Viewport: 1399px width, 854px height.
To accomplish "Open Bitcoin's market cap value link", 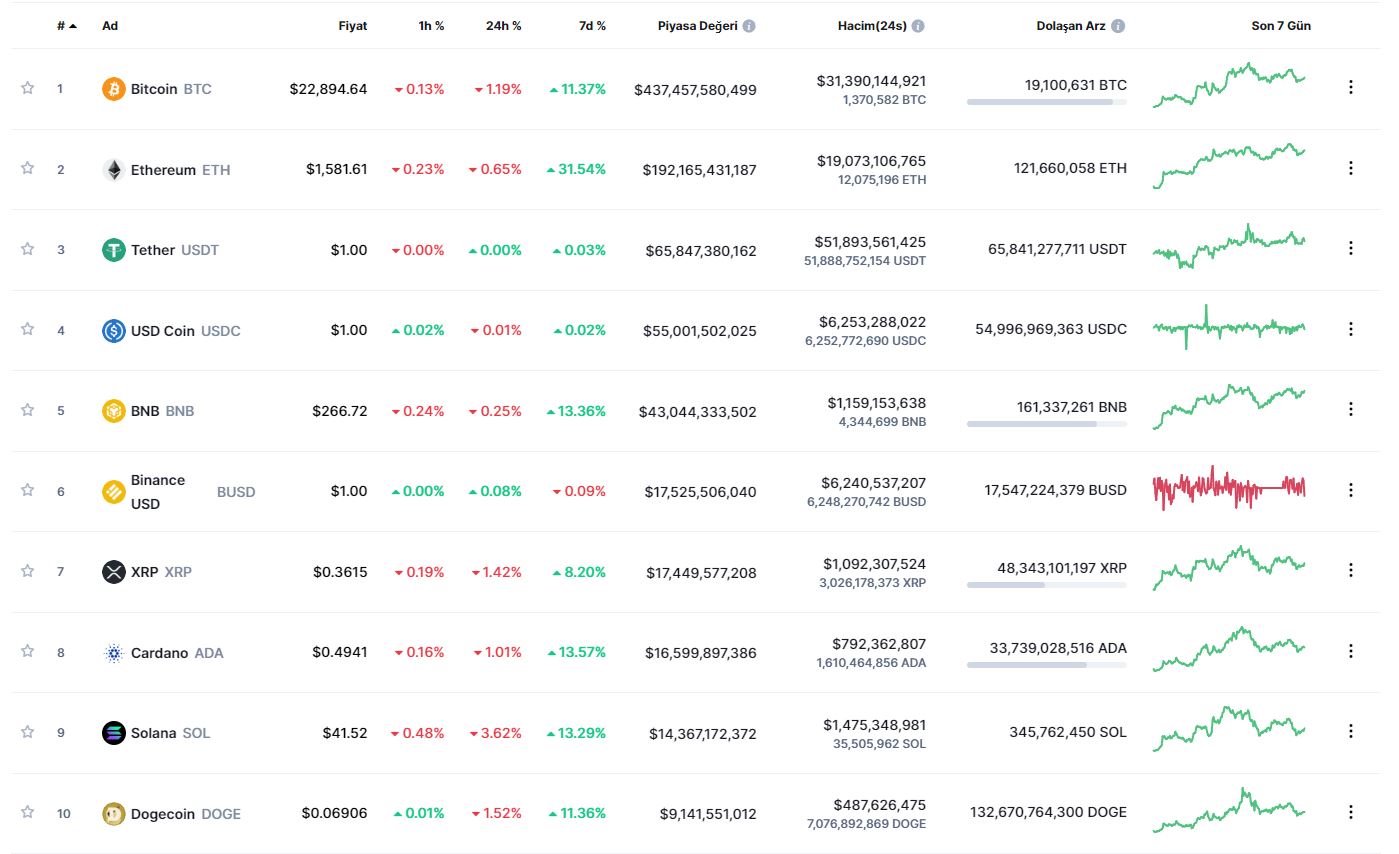I will (x=695, y=90).
